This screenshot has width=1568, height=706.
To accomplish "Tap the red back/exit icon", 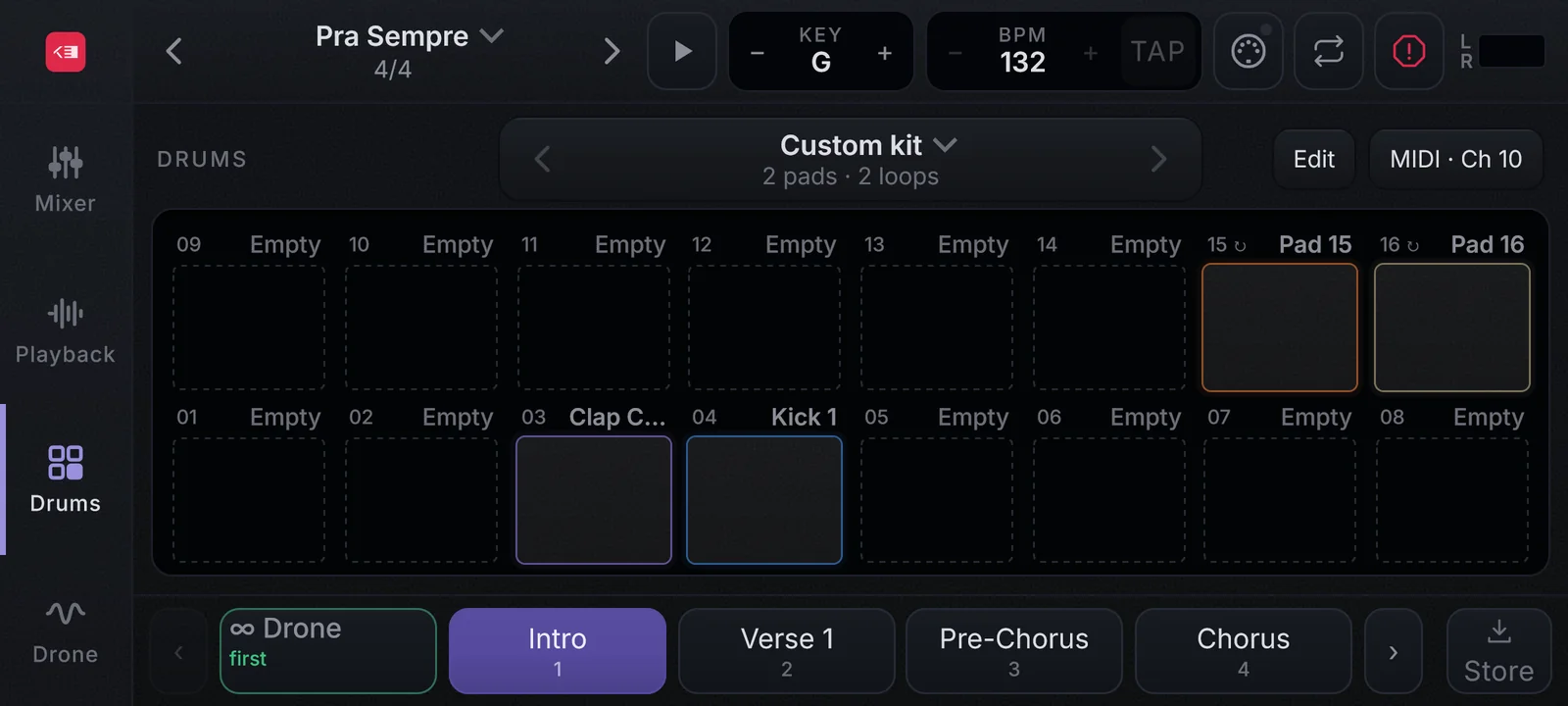I will tap(66, 52).
